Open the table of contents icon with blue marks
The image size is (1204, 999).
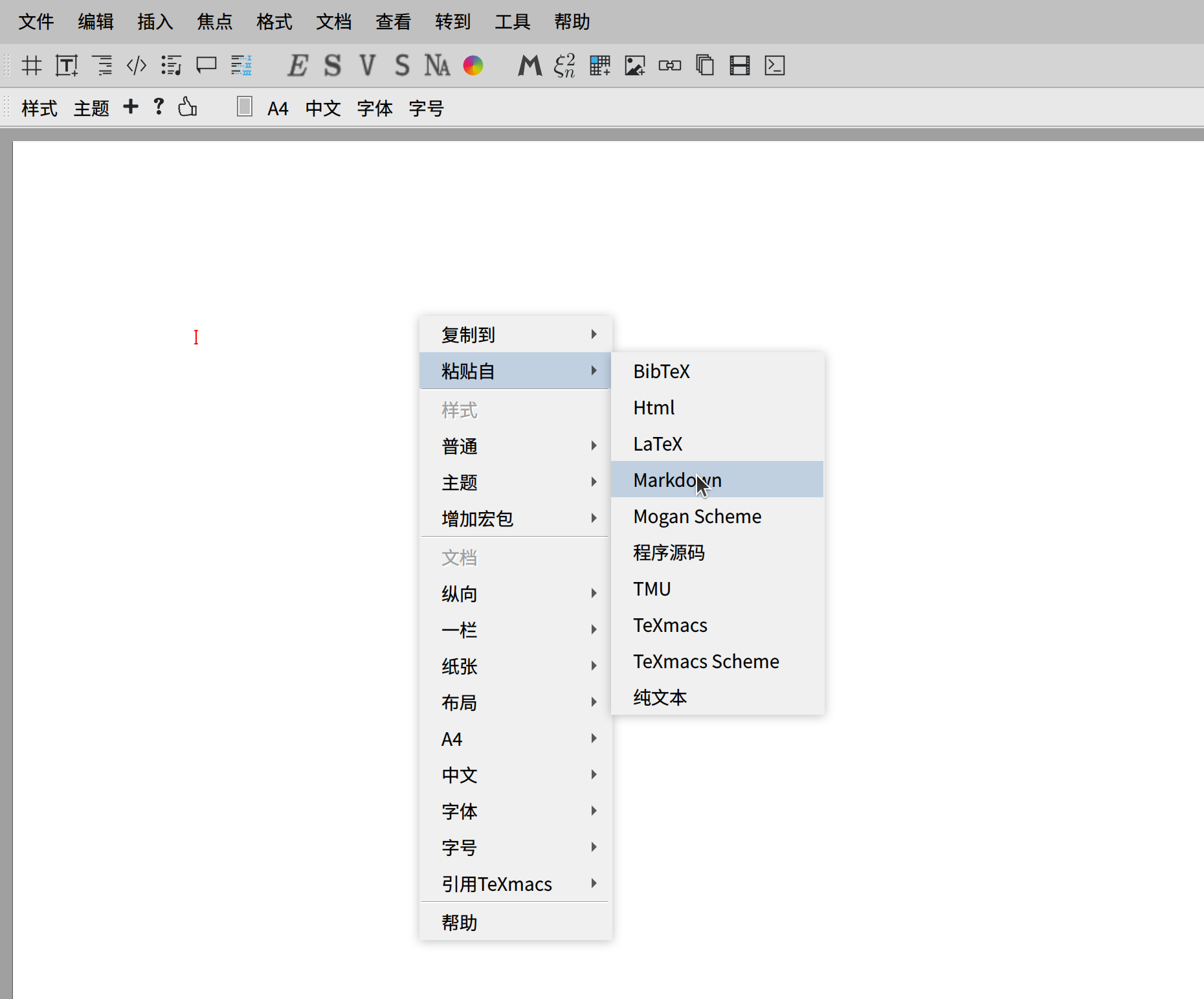pos(241,65)
